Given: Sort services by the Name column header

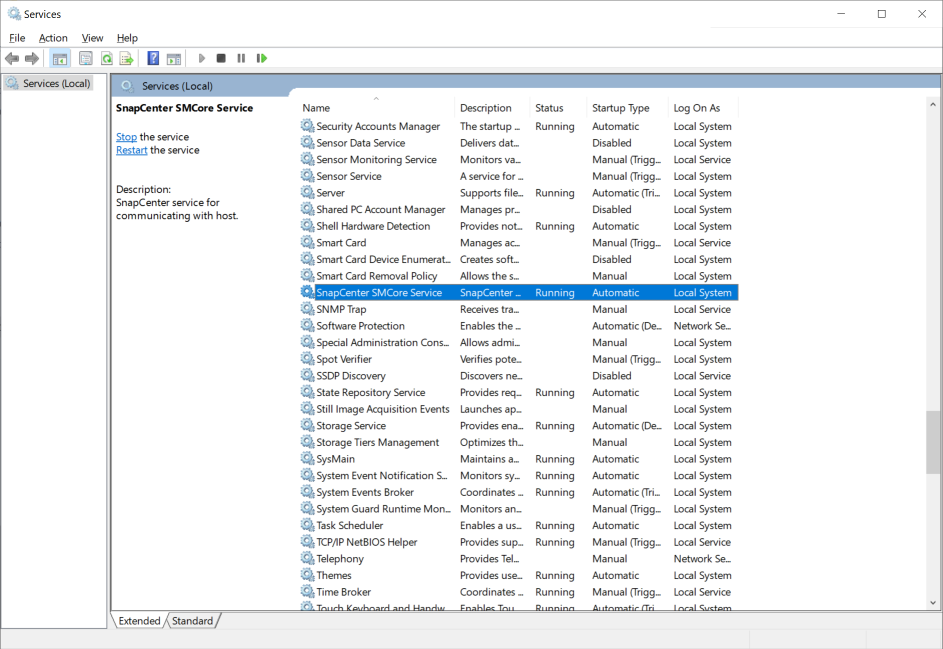Looking at the screenshot, I should coord(316,108).
